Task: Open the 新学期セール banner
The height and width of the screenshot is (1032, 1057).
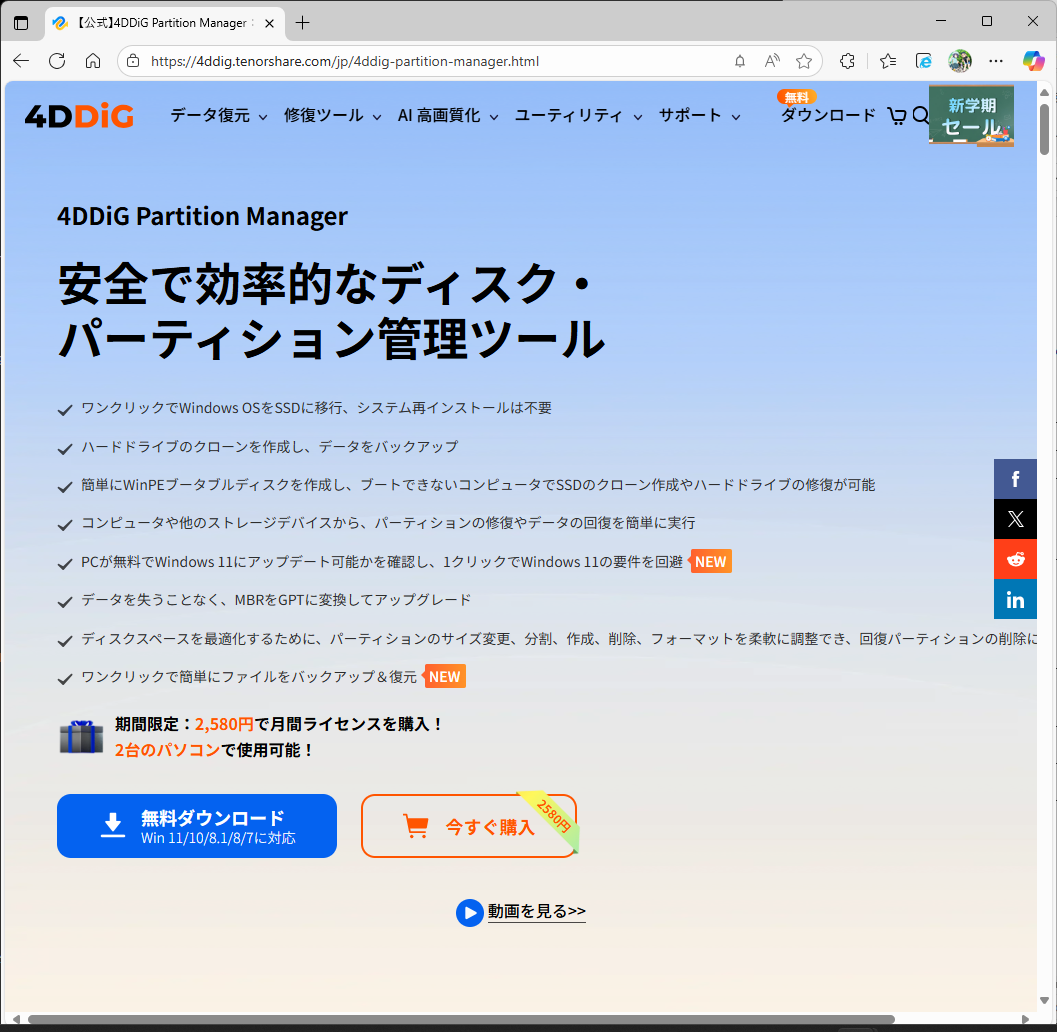Action: (x=971, y=116)
